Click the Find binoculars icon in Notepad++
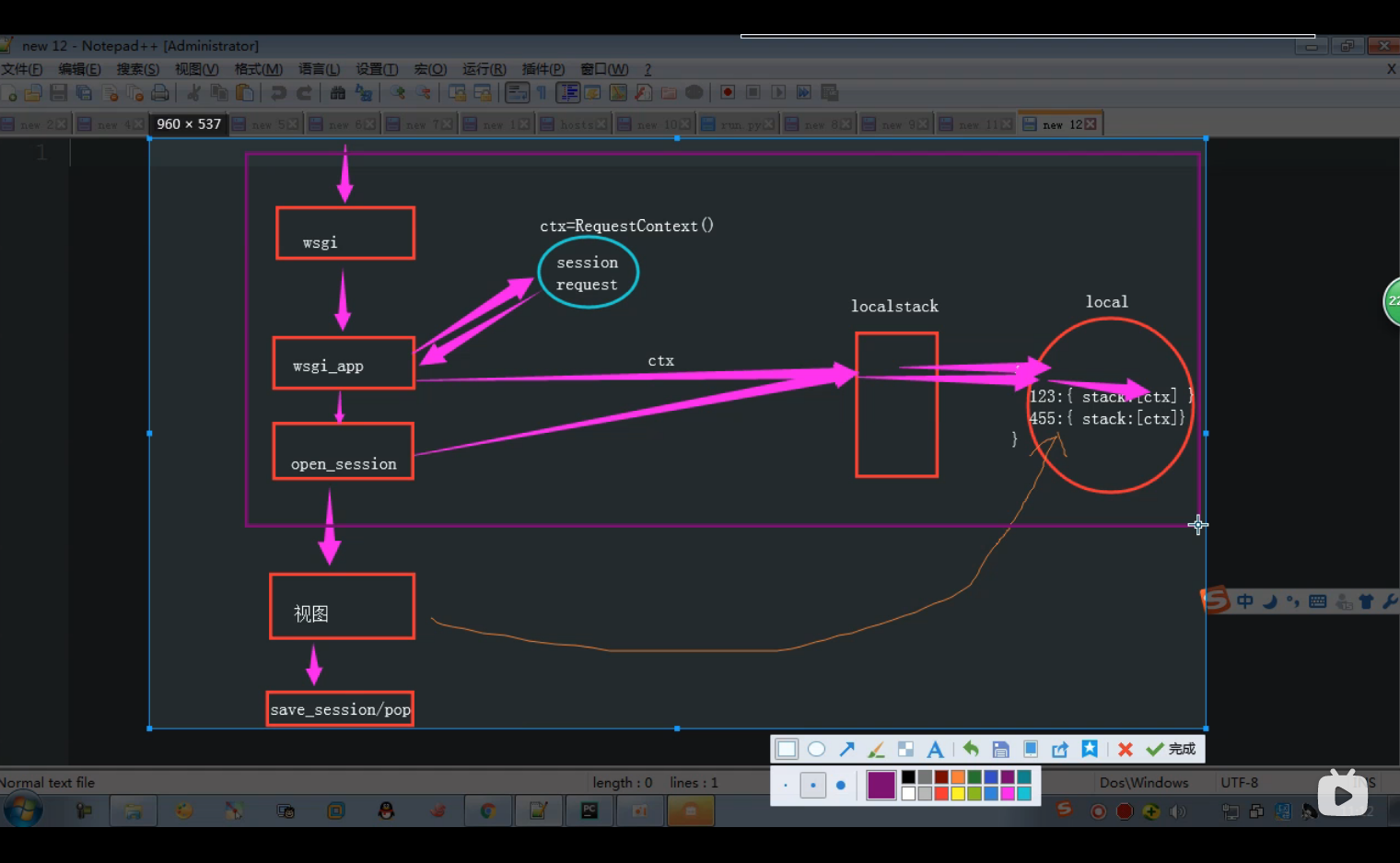 [338, 92]
